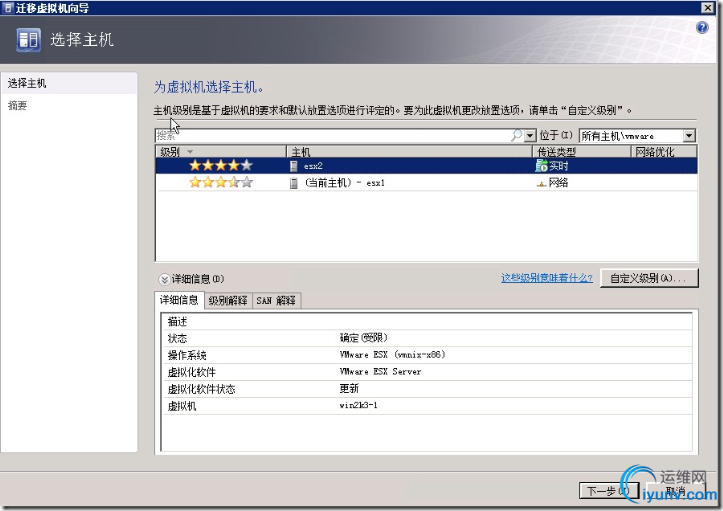This screenshot has height=511, width=723.
Task: Click the 选择主机 header wizard icon
Action: point(28,40)
